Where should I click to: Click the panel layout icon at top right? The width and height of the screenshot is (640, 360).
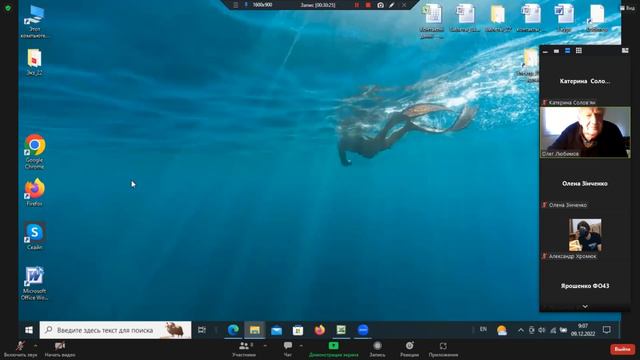tap(625, 51)
